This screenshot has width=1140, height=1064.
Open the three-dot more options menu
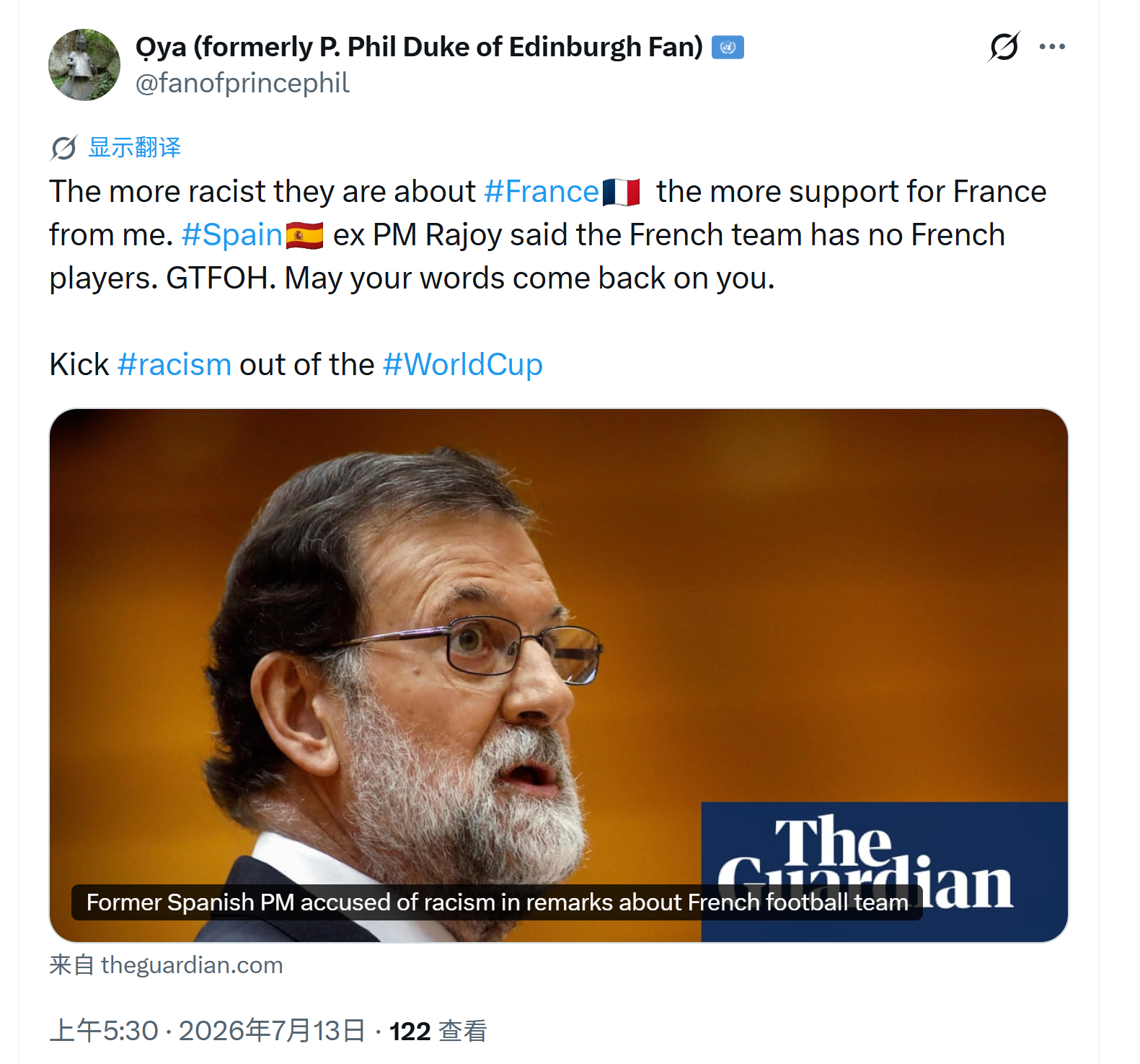[1052, 47]
